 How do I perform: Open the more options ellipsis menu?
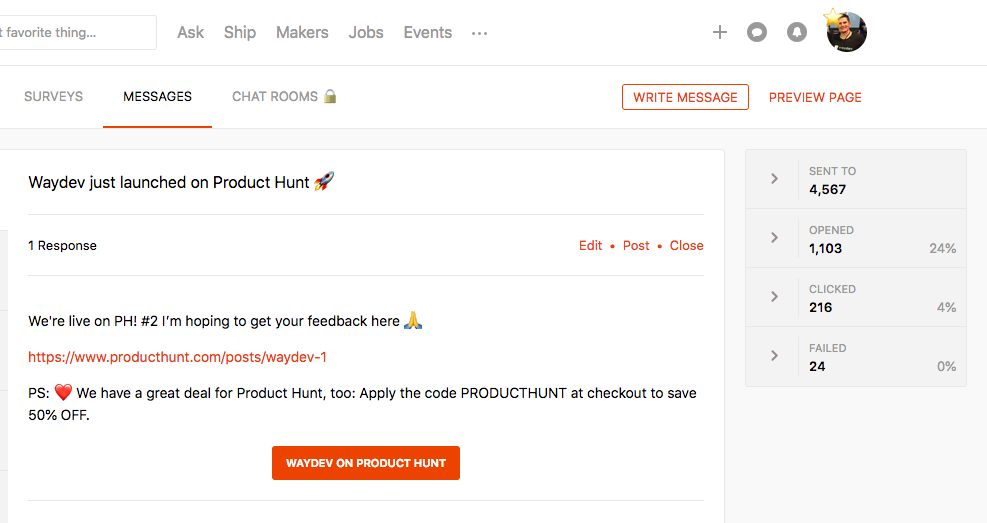point(480,33)
